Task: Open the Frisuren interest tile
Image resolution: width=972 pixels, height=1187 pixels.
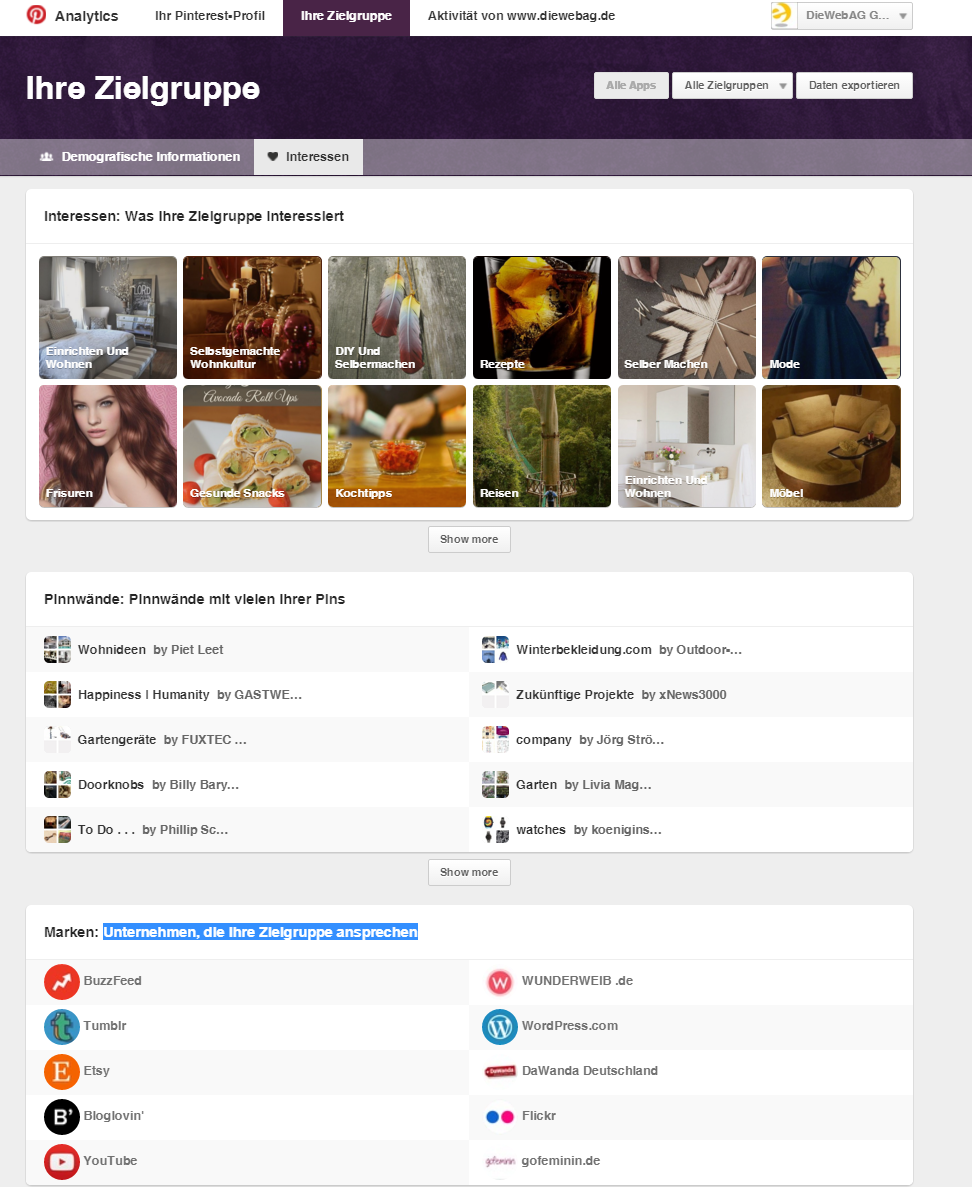Action: pyautogui.click(x=108, y=446)
